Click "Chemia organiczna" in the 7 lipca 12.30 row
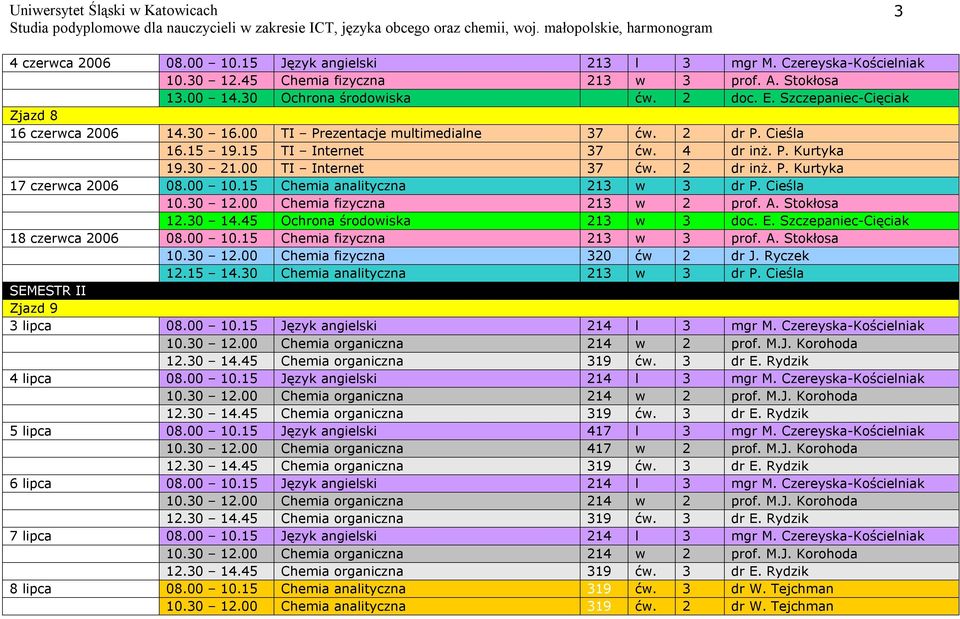Screen dimensions: 960x619 point(342,572)
